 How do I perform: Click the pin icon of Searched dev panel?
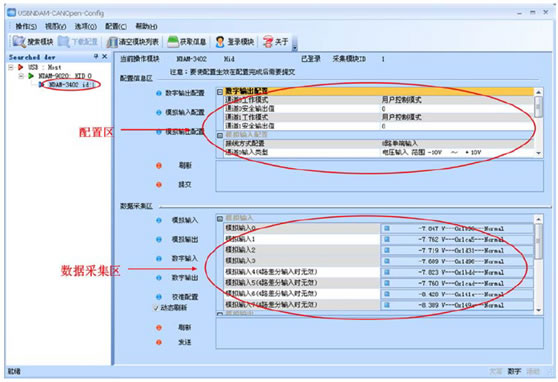96,56
